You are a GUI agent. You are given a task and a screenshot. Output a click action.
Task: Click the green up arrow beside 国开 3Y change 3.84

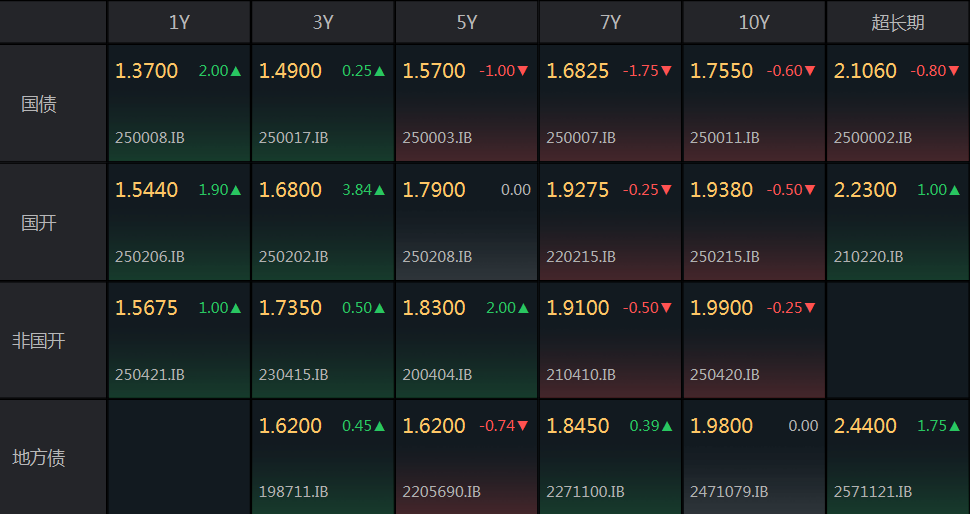pyautogui.click(x=380, y=190)
